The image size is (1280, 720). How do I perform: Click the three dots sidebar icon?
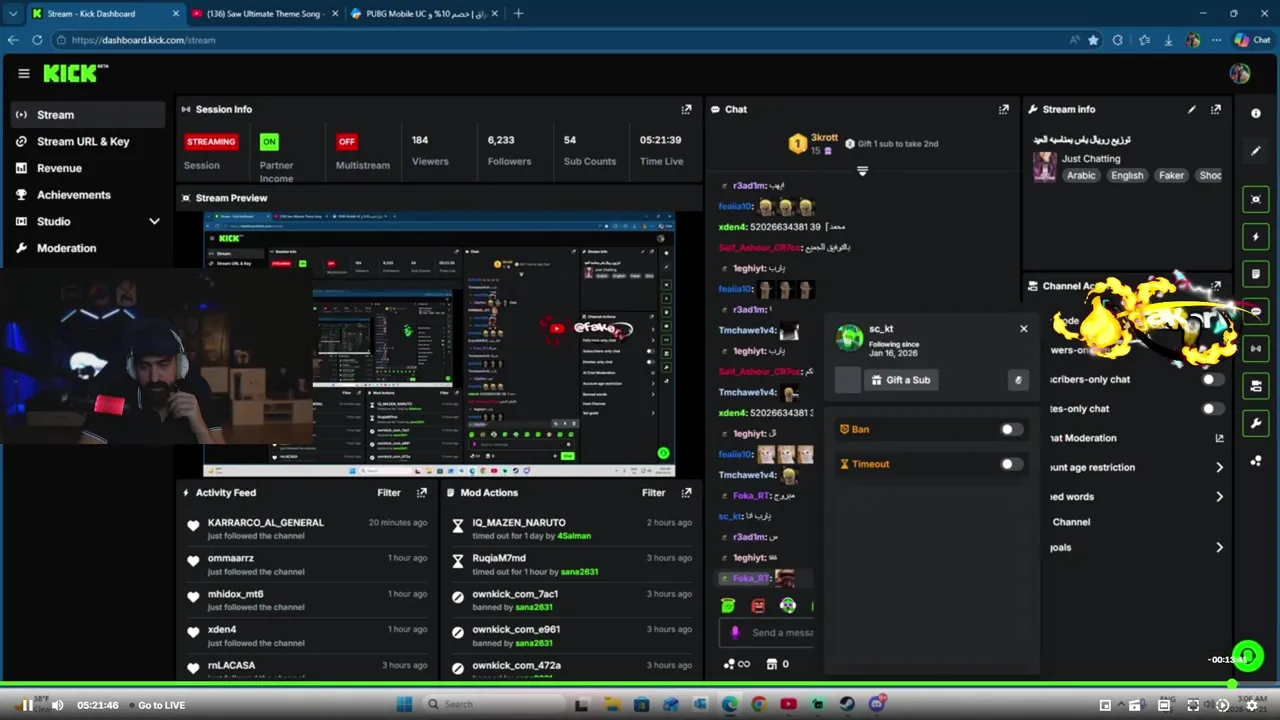pos(1256,461)
